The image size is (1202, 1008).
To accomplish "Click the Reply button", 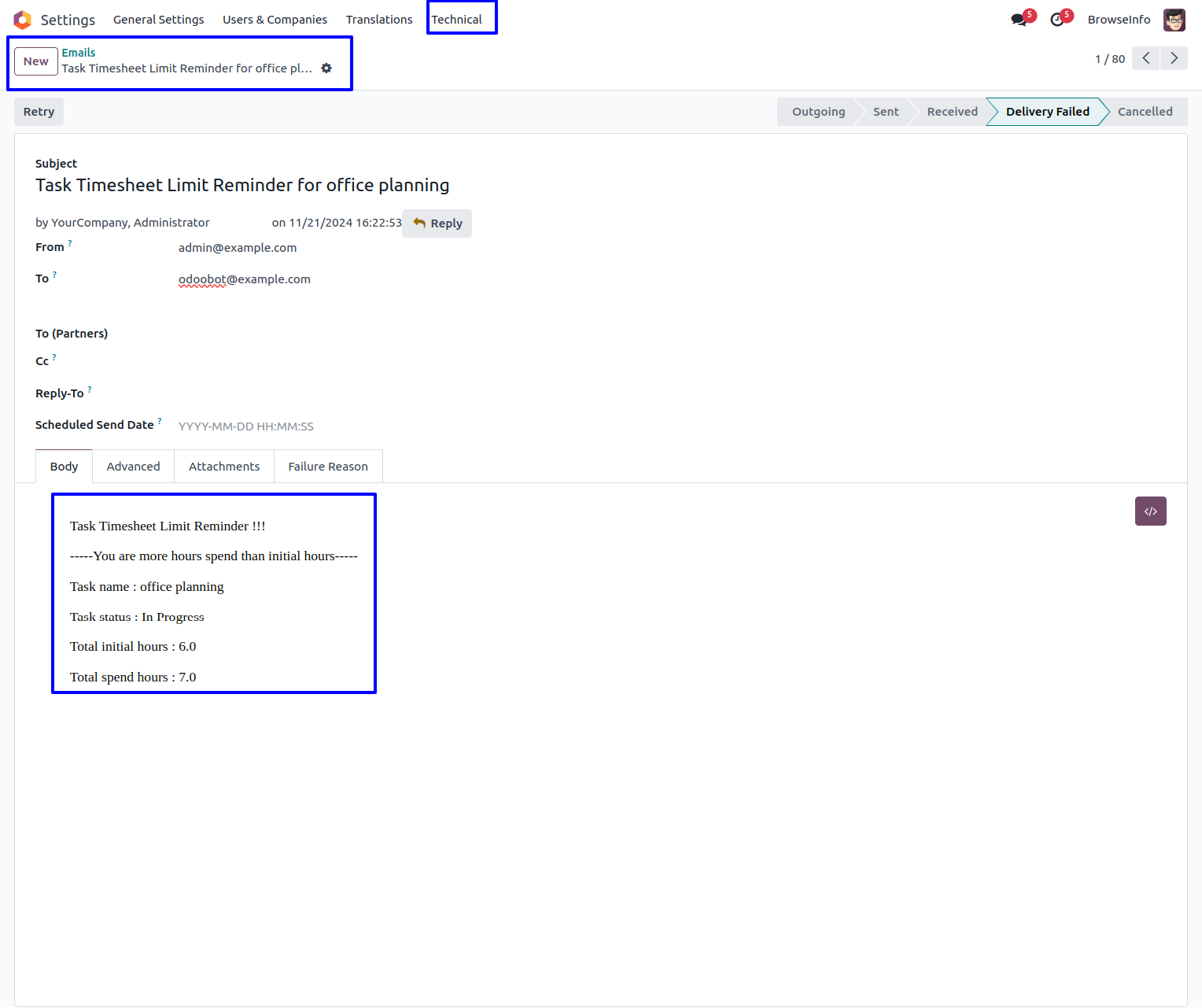I will 437,223.
